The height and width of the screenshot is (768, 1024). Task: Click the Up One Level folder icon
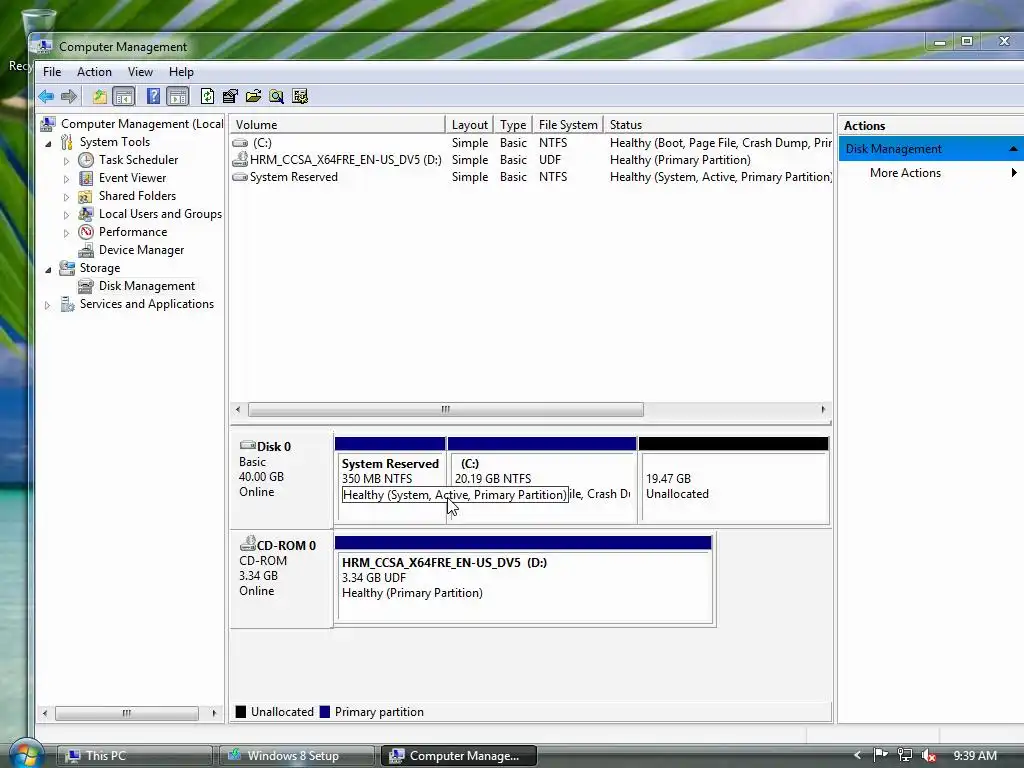[x=99, y=97]
